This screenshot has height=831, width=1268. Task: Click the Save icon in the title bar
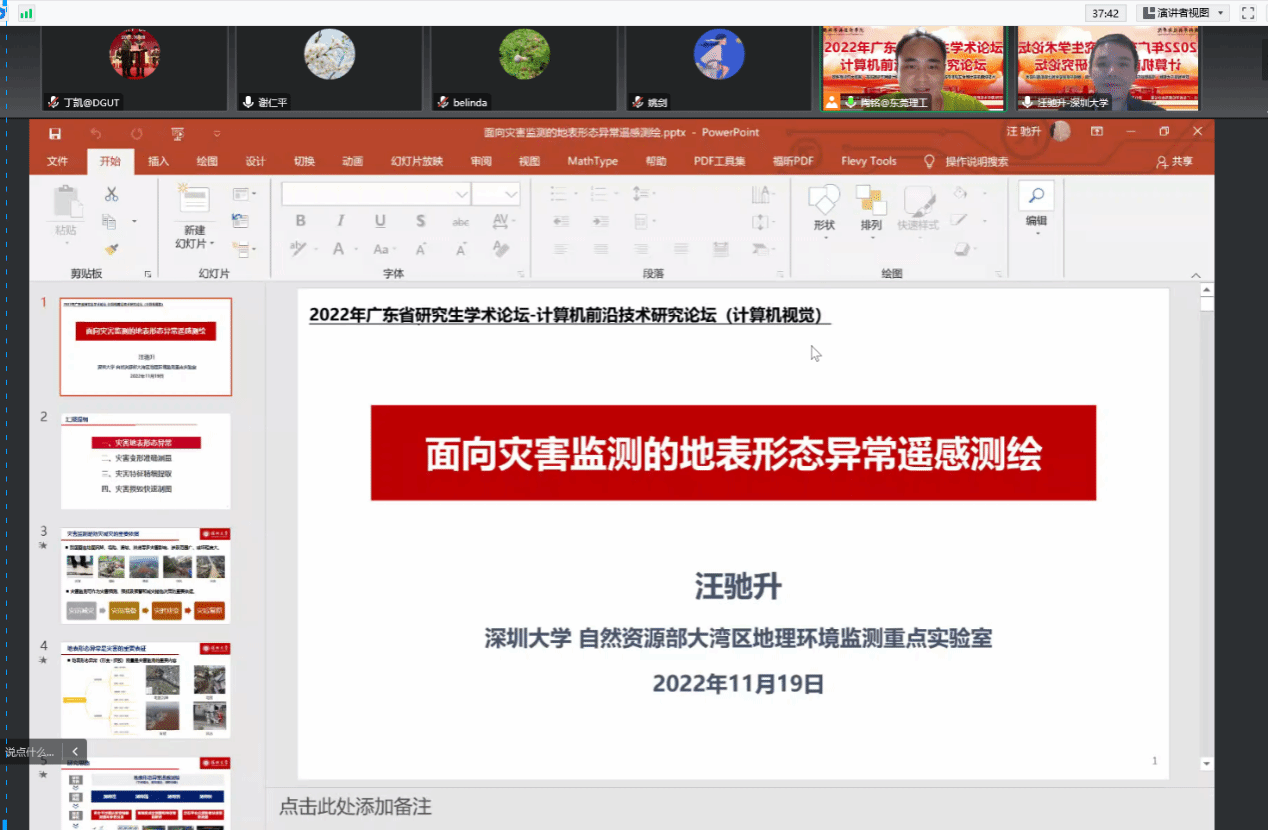pos(55,133)
